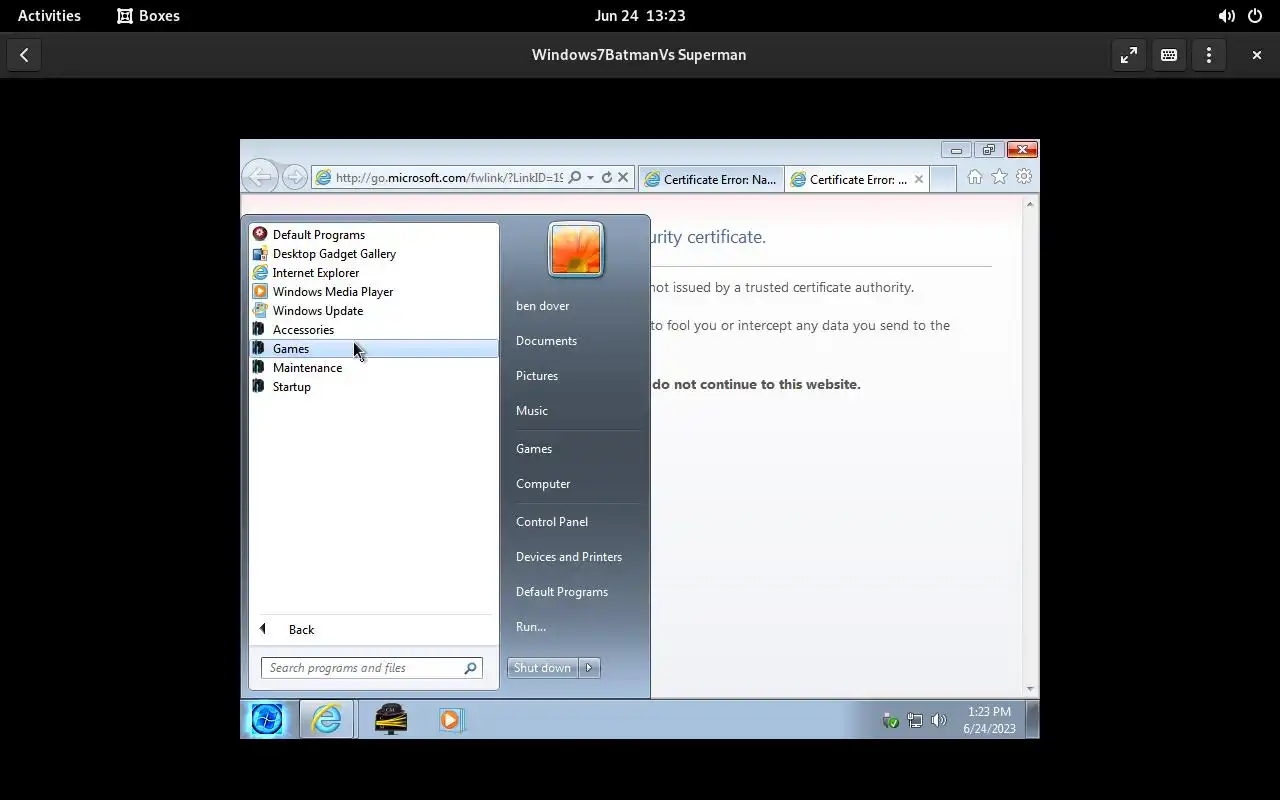Click the magnifier icon in the Start search box
Viewport: 1280px width, 800px height.
471,668
